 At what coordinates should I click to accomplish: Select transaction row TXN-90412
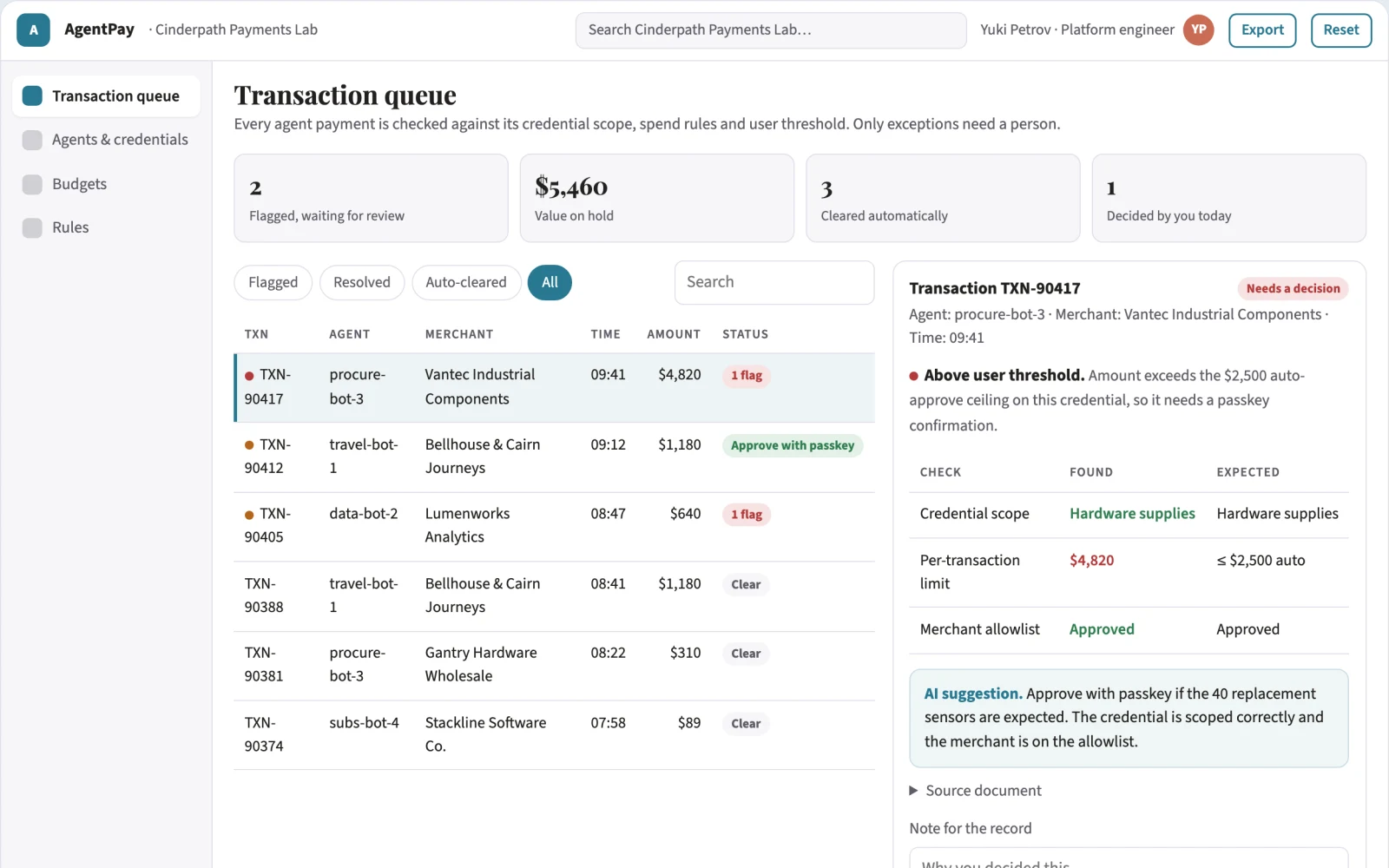click(554, 457)
